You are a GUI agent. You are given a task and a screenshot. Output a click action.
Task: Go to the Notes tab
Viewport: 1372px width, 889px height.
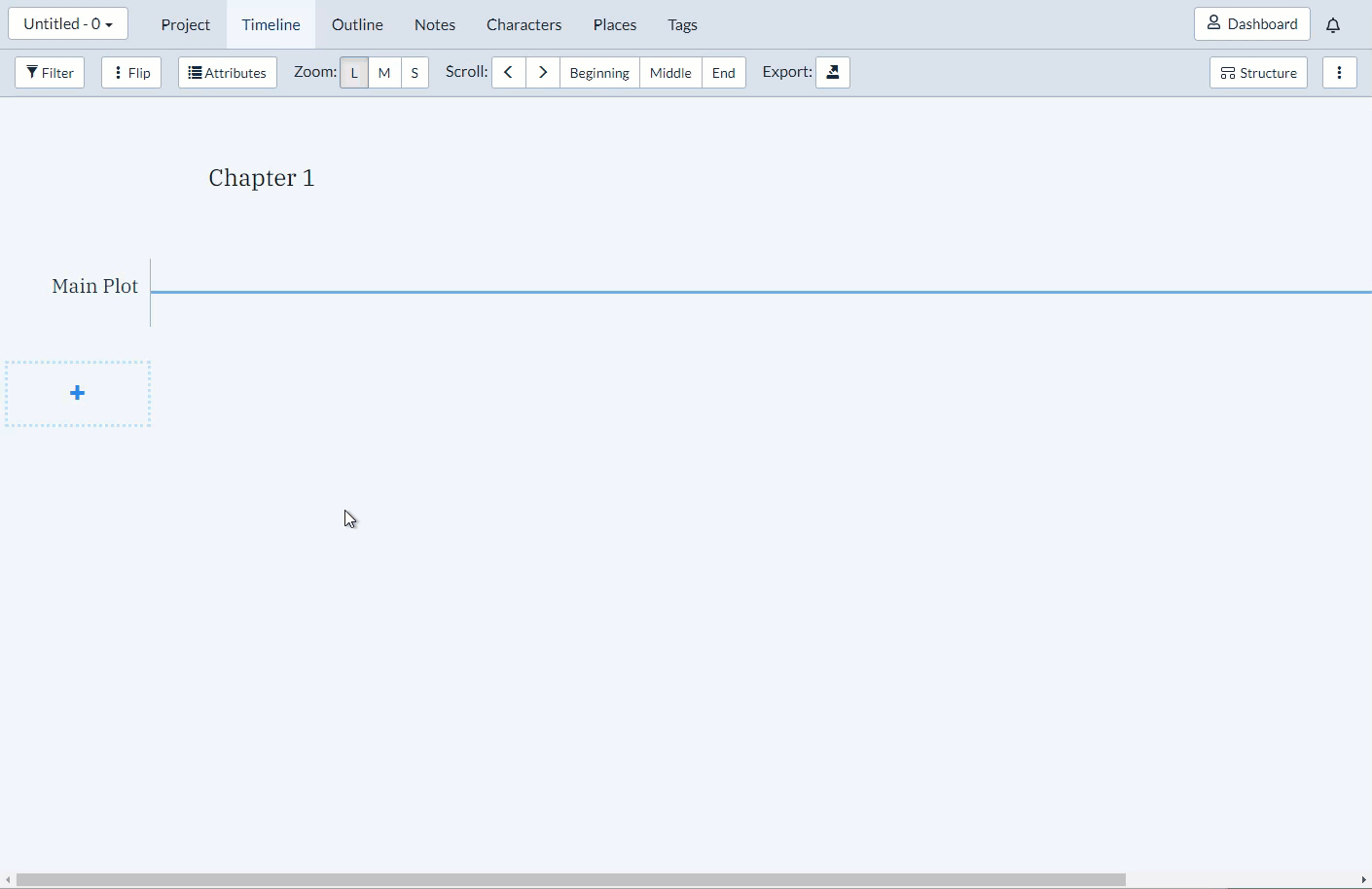(x=435, y=24)
